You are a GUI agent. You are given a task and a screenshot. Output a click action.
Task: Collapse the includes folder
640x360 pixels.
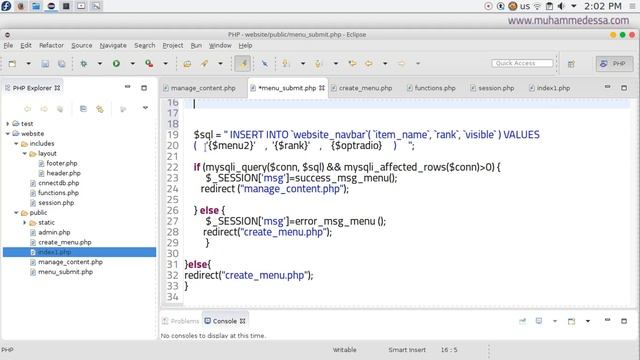16,144
